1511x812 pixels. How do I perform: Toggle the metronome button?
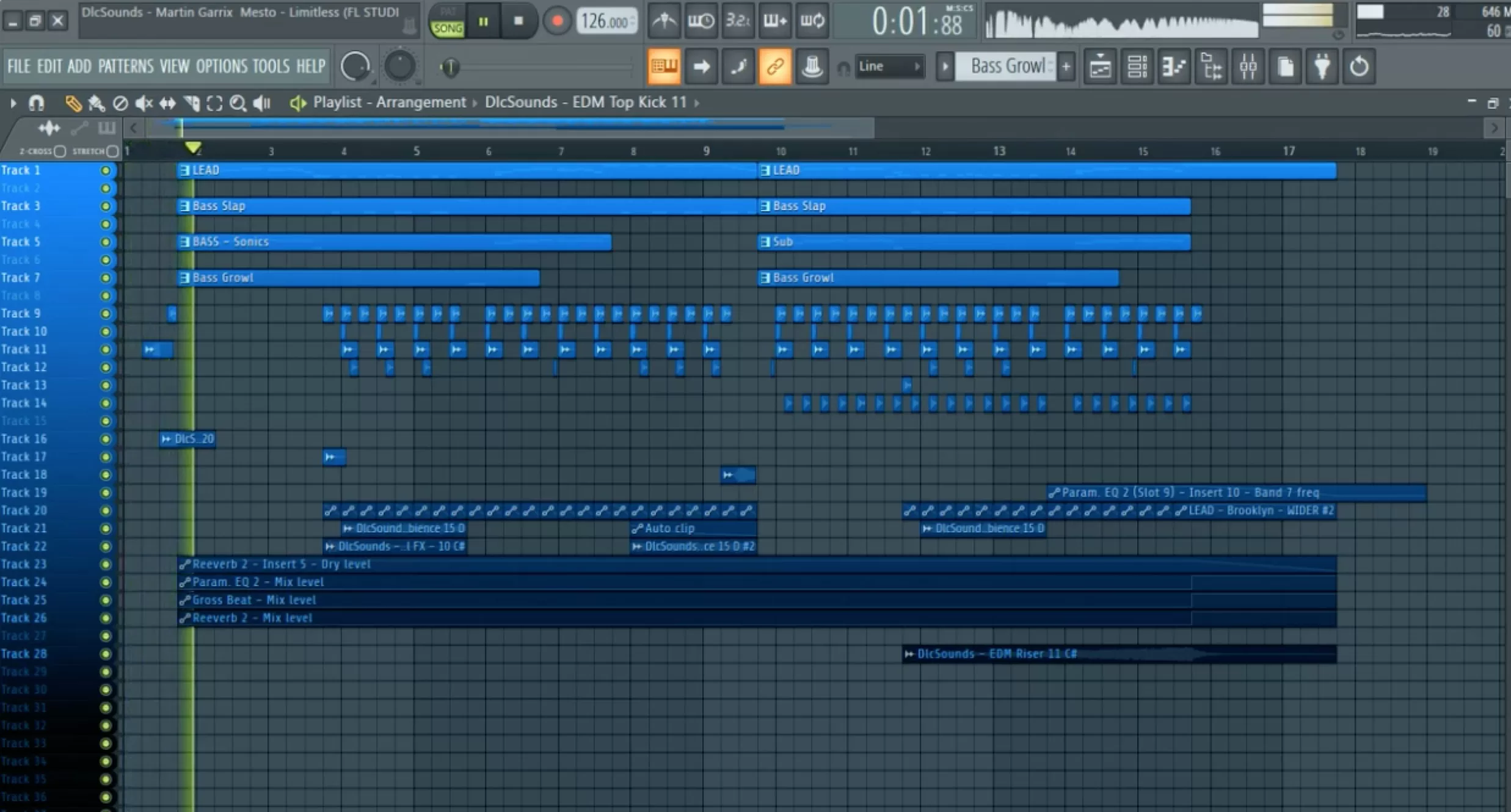coord(664,21)
